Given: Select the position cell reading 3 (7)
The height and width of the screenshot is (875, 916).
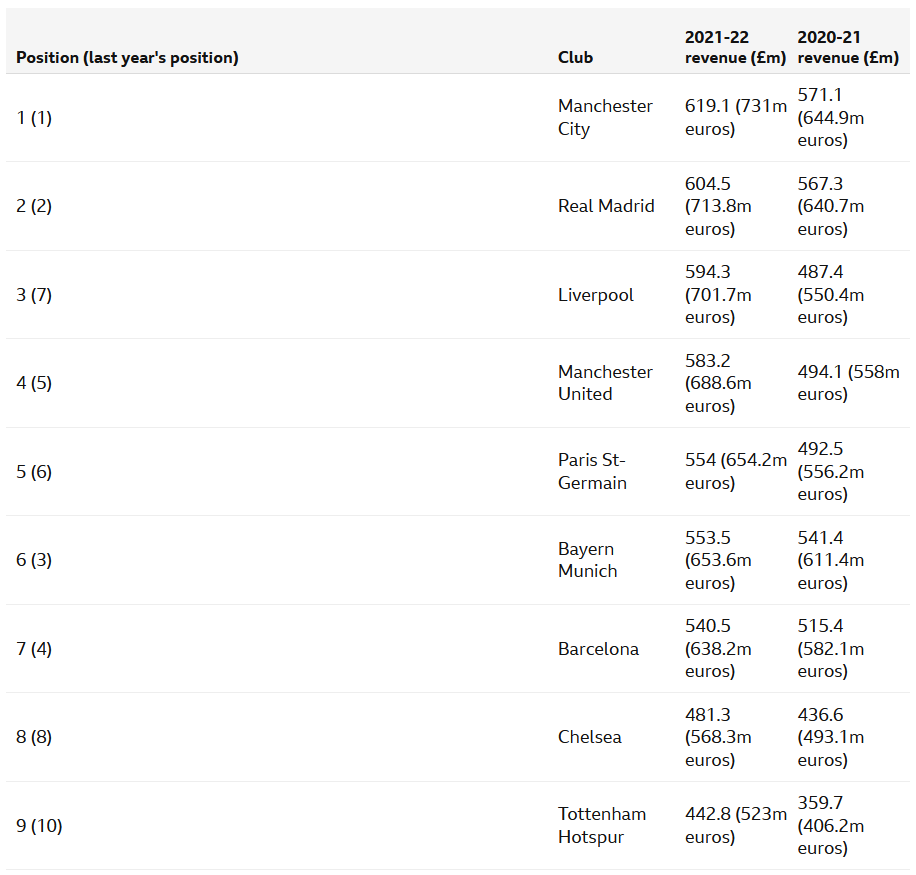Looking at the screenshot, I should (x=34, y=295).
